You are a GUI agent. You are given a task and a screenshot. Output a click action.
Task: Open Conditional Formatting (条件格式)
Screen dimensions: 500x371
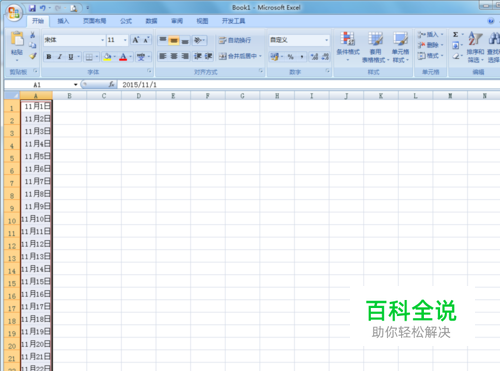[x=348, y=46]
